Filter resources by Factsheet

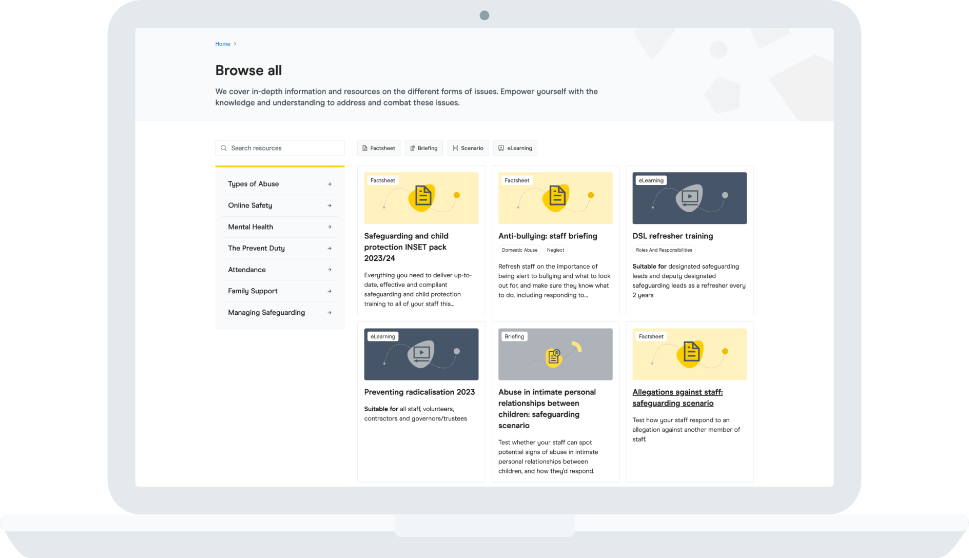click(x=379, y=148)
